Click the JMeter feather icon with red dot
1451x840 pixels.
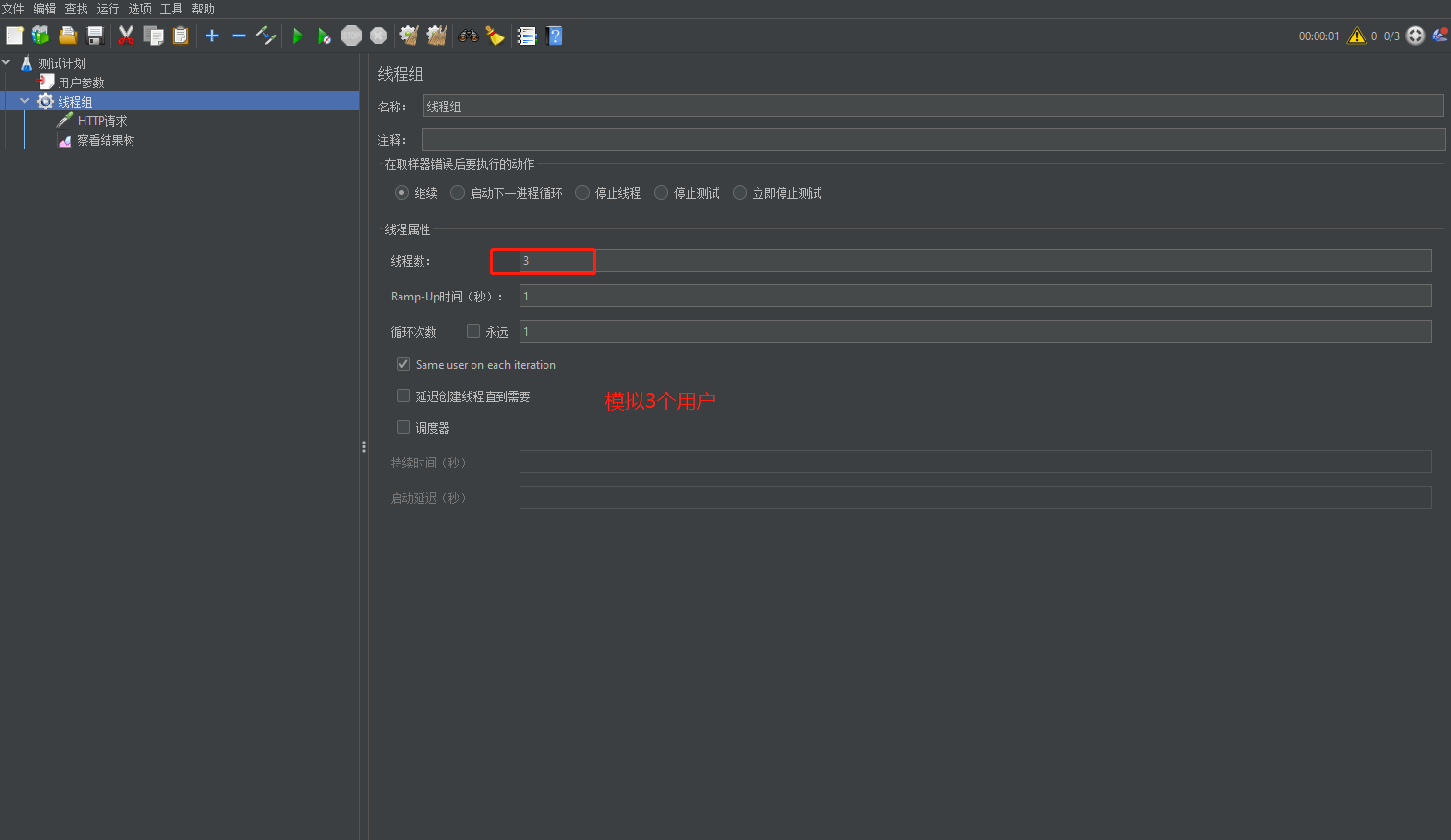(x=1439, y=36)
